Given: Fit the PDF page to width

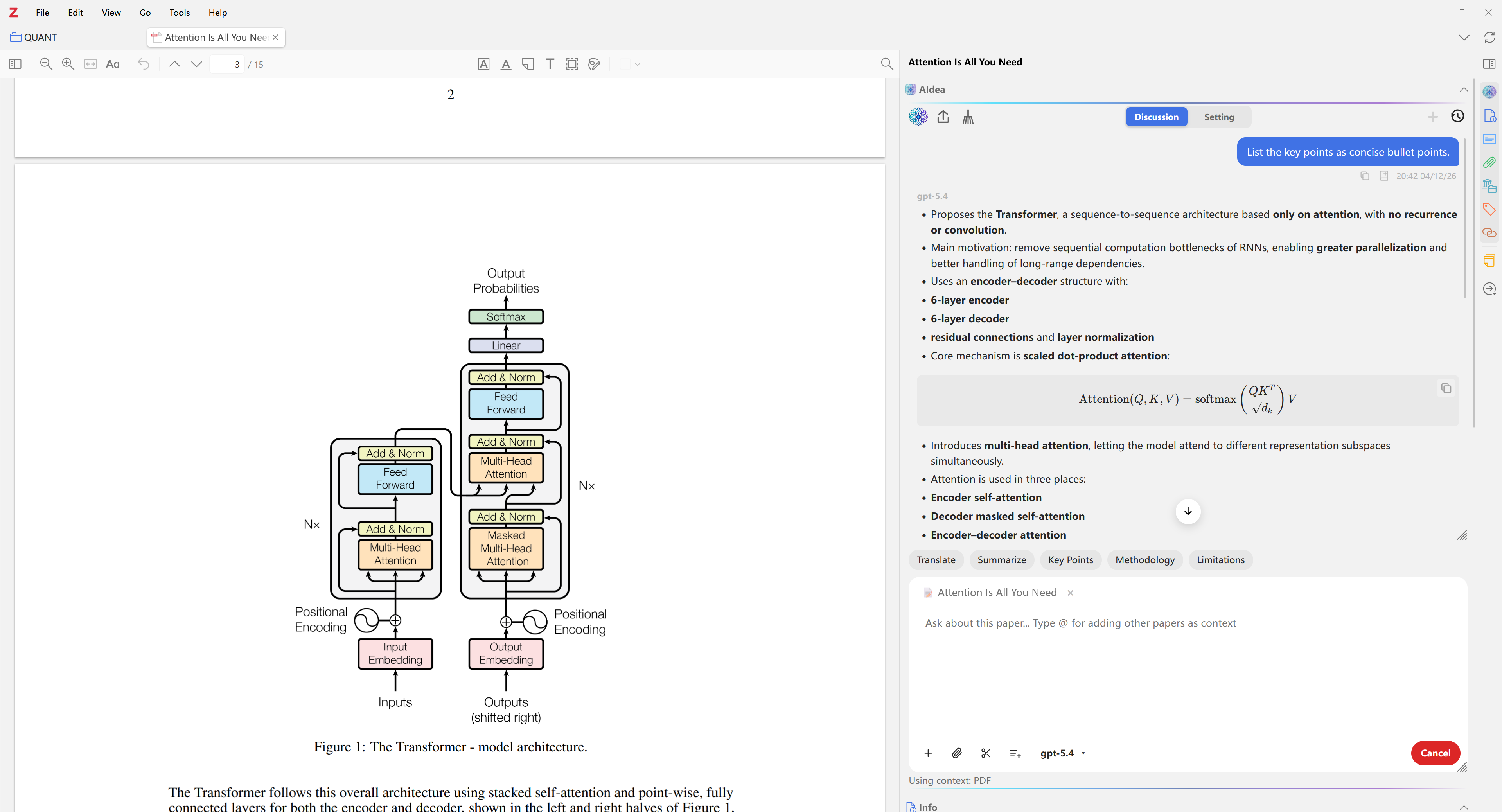Looking at the screenshot, I should coord(90,64).
